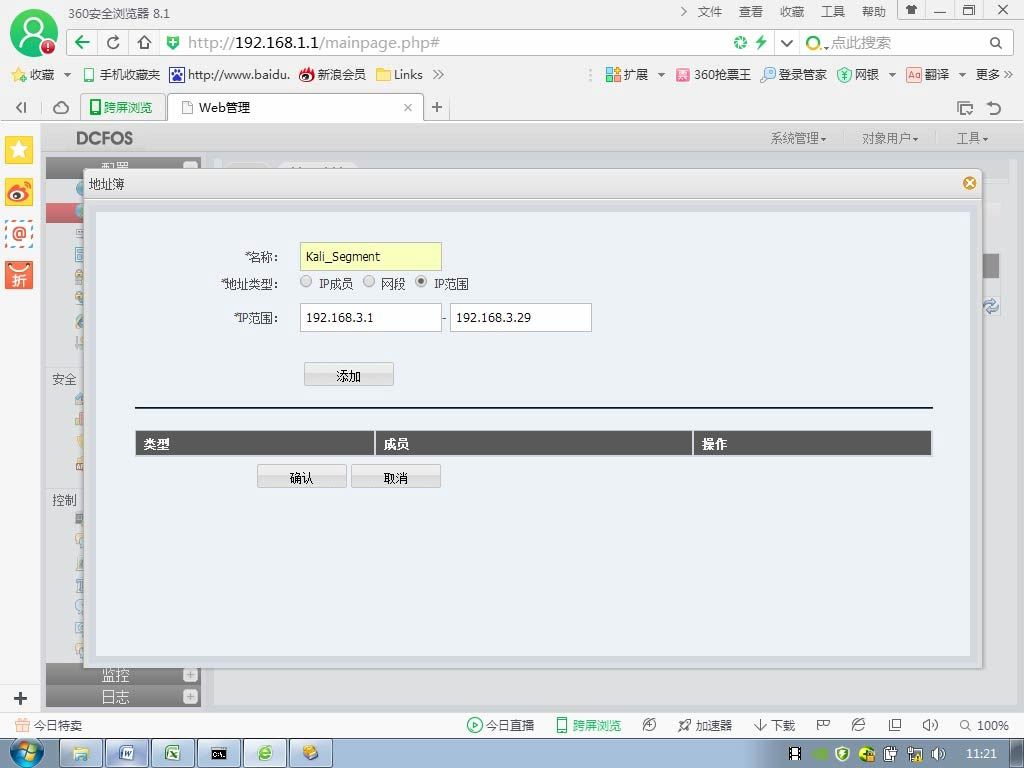
Task: Open 登录管家 toolbar extension
Action: (x=793, y=74)
